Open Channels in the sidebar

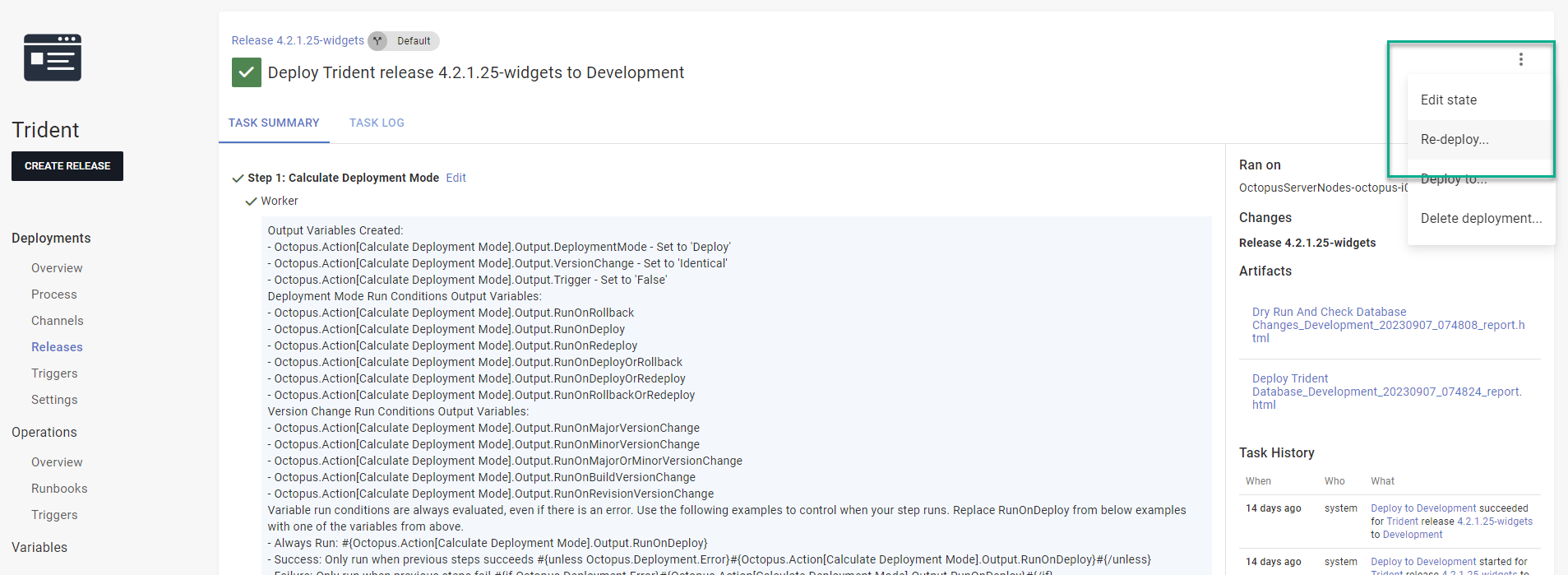pos(58,321)
